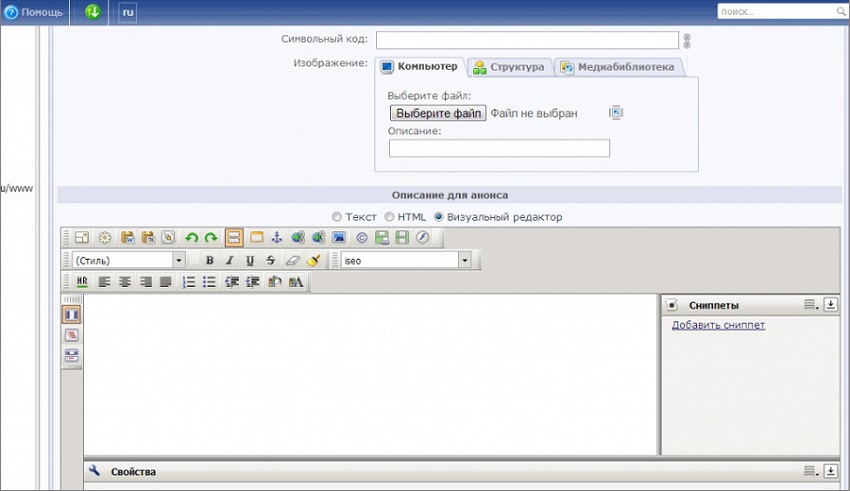Open editor settings gear icon
The width and height of the screenshot is (850, 491).
coord(105,237)
